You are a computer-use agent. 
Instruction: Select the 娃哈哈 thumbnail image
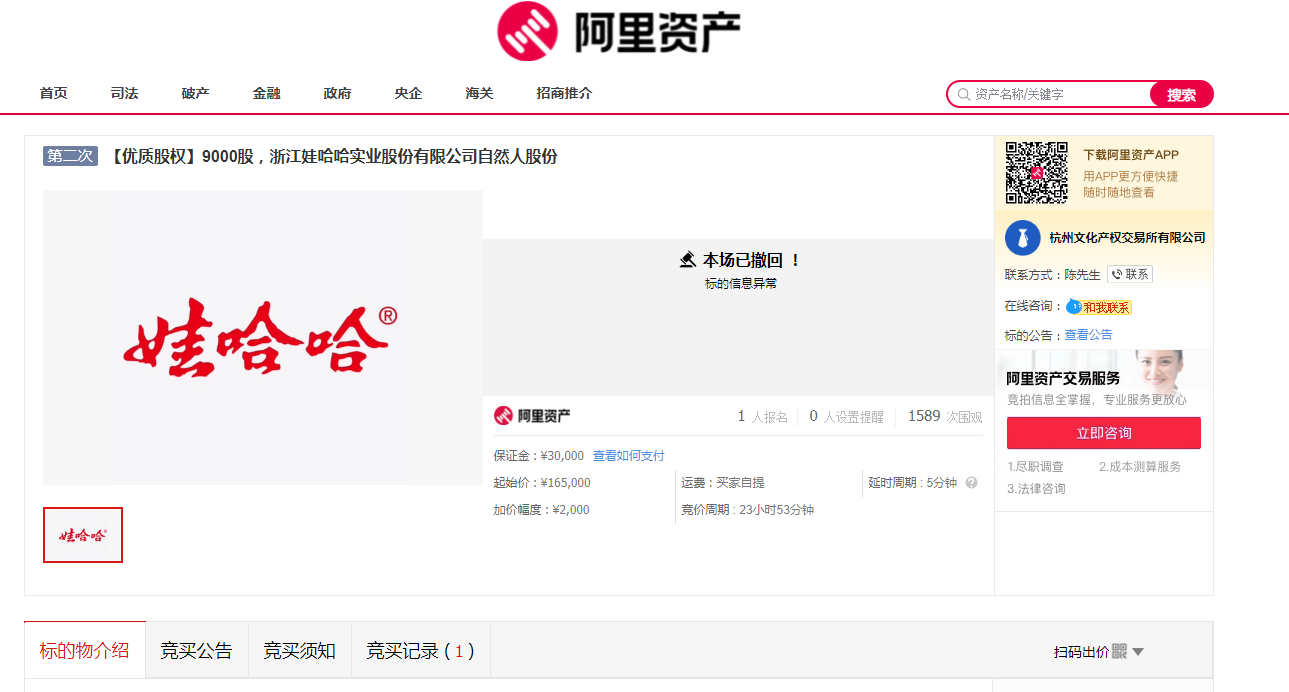click(83, 535)
